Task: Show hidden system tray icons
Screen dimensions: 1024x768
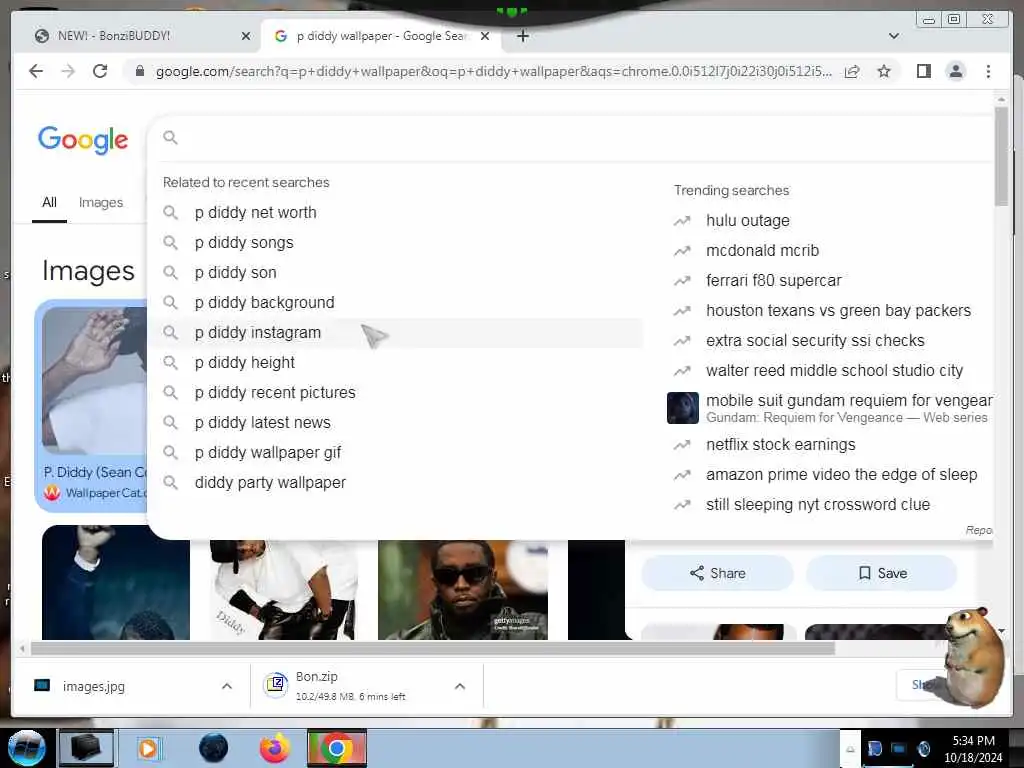Action: [850, 750]
